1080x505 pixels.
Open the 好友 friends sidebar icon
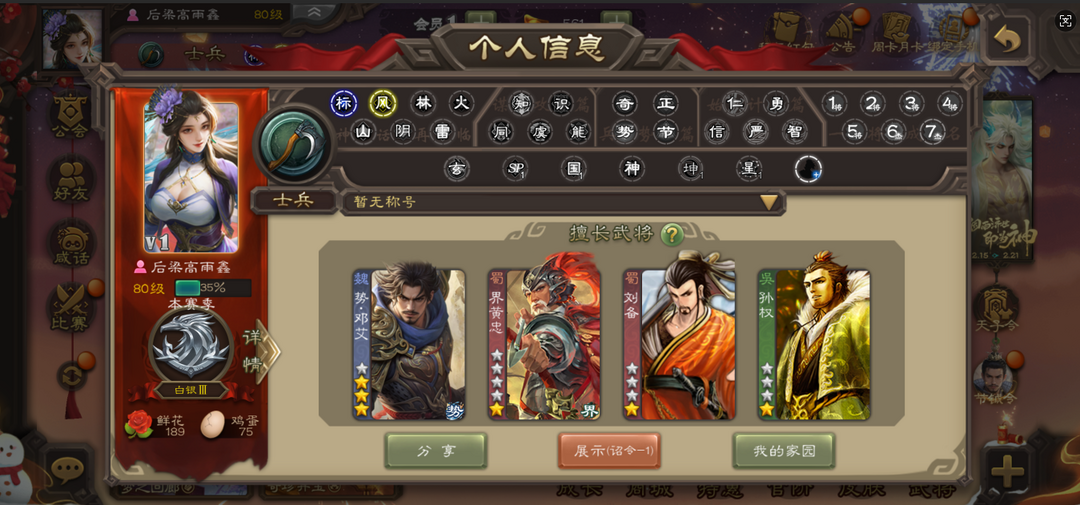coord(72,181)
